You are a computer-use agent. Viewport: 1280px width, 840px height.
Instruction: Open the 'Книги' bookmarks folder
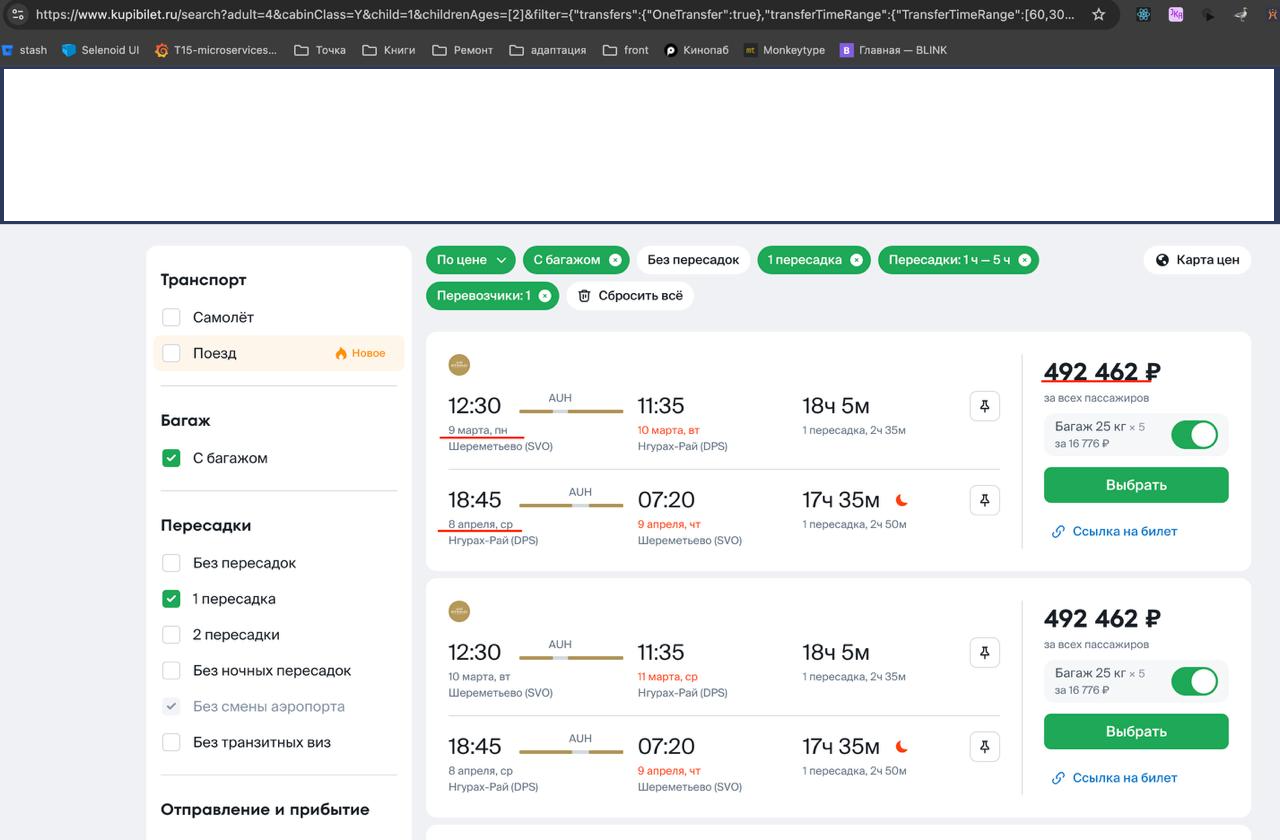click(388, 50)
